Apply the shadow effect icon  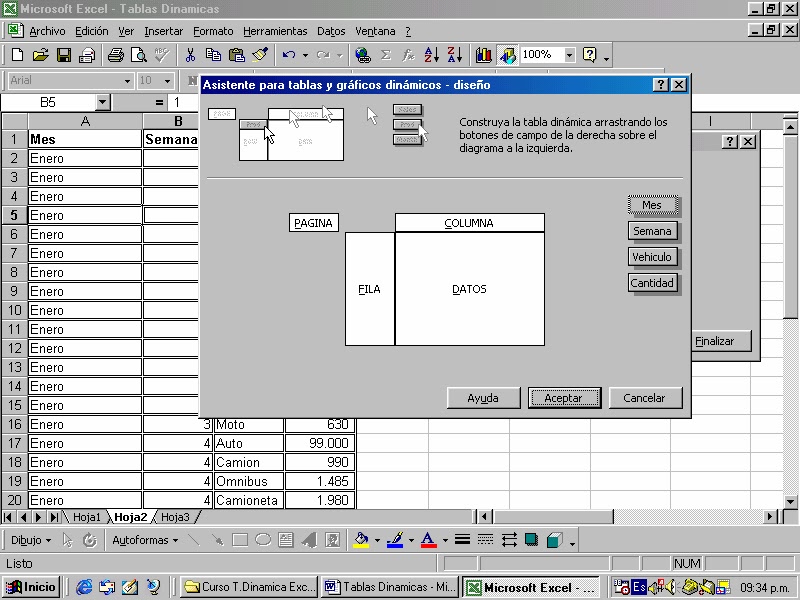pos(532,540)
